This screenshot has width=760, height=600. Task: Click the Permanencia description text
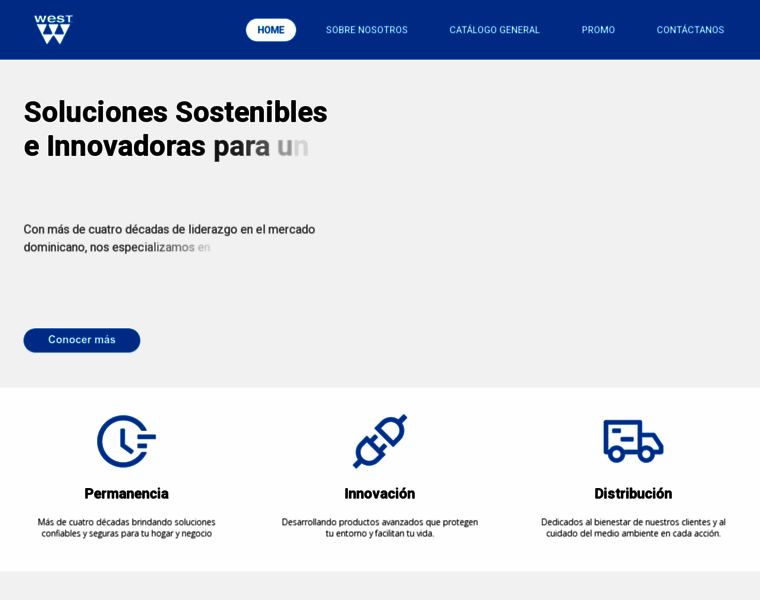tap(127, 528)
